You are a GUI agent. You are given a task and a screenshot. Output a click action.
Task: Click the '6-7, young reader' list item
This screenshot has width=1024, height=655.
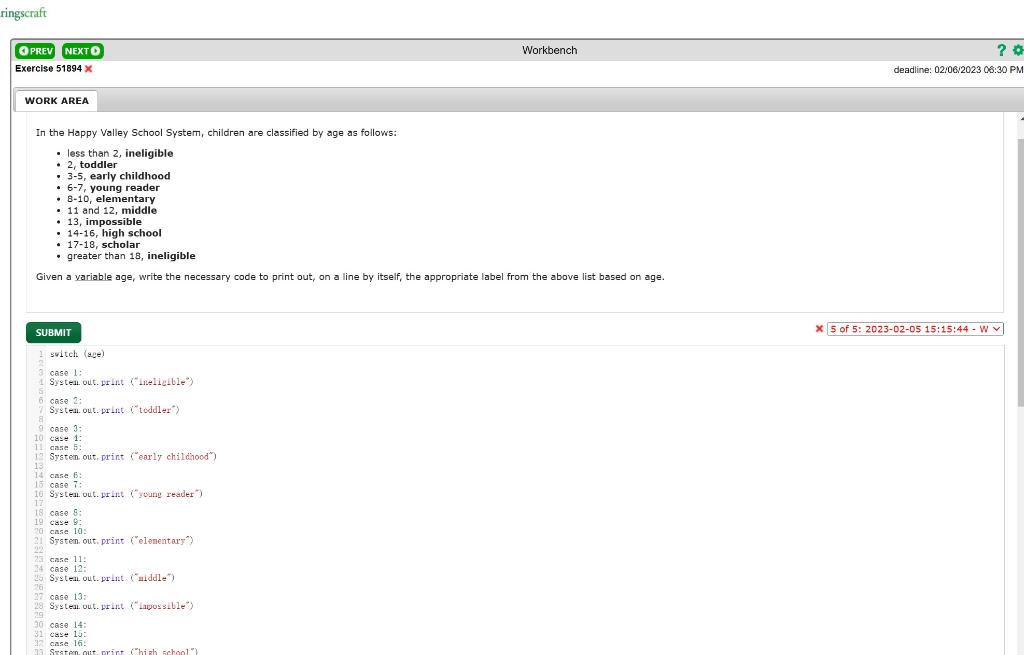[113, 187]
